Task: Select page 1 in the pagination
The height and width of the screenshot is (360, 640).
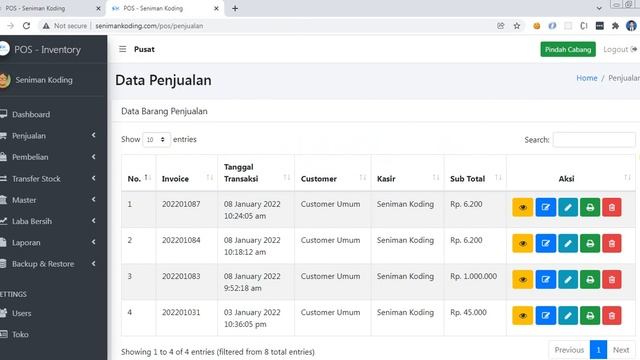Action: pos(598,350)
